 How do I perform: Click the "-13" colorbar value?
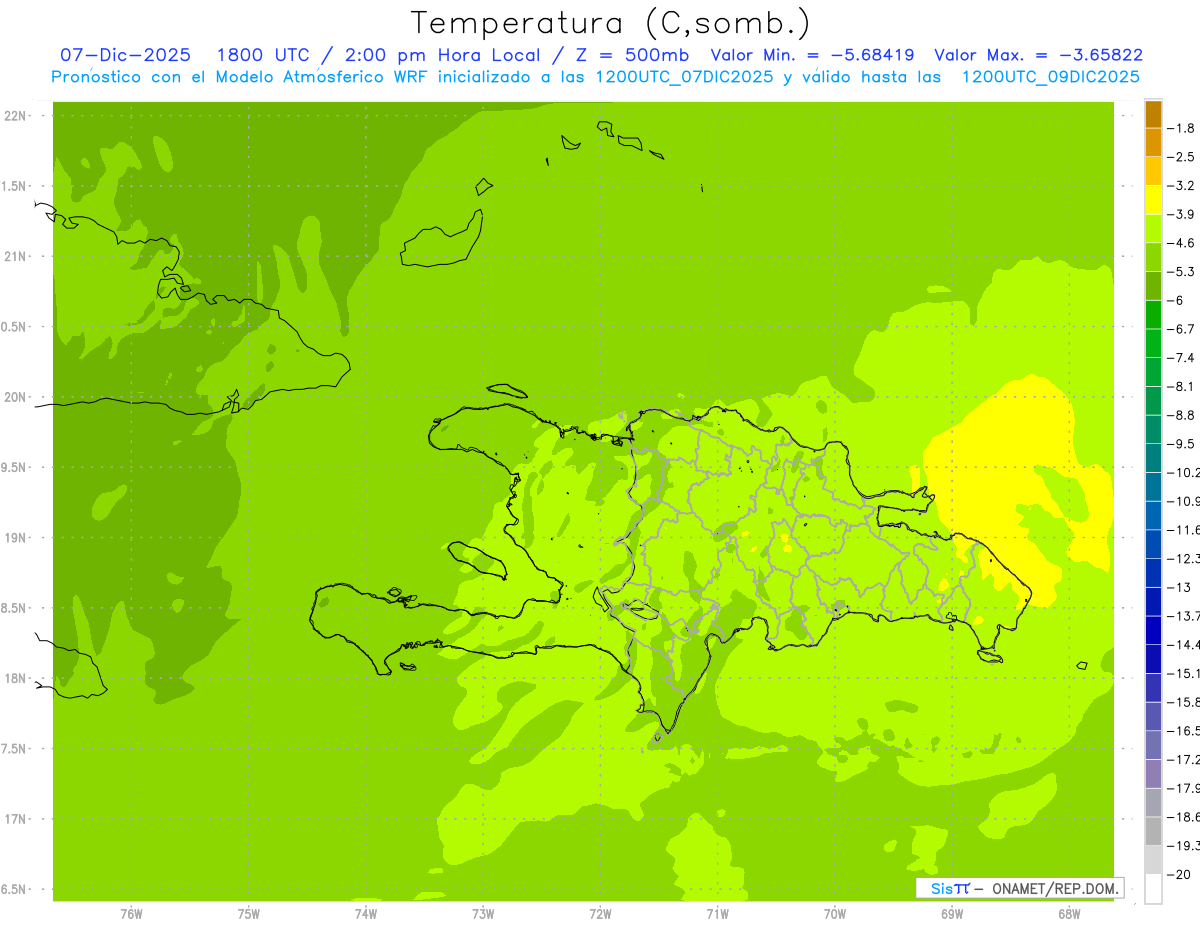click(x=1178, y=587)
